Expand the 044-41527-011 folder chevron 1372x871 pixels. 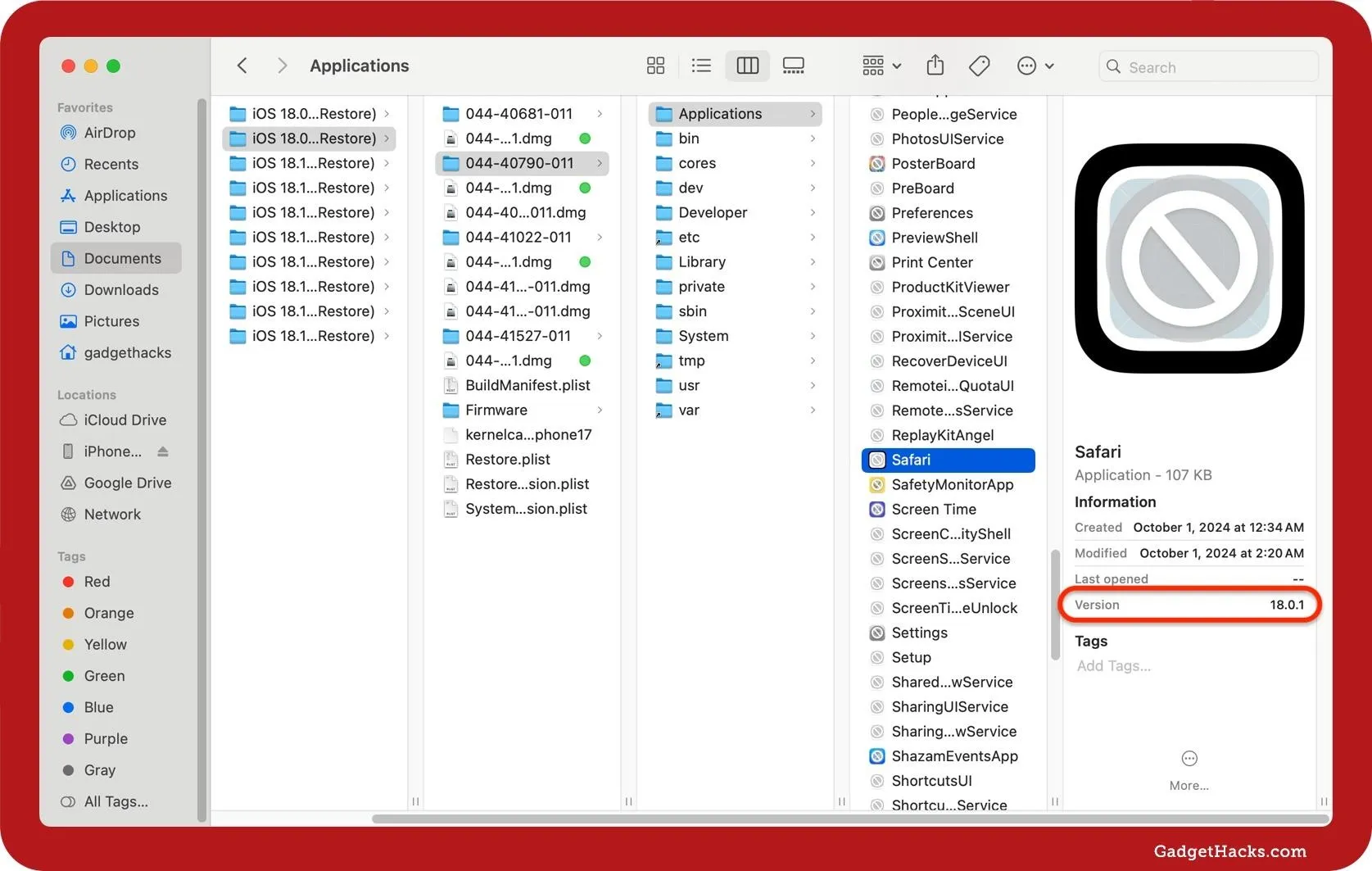[x=600, y=336]
